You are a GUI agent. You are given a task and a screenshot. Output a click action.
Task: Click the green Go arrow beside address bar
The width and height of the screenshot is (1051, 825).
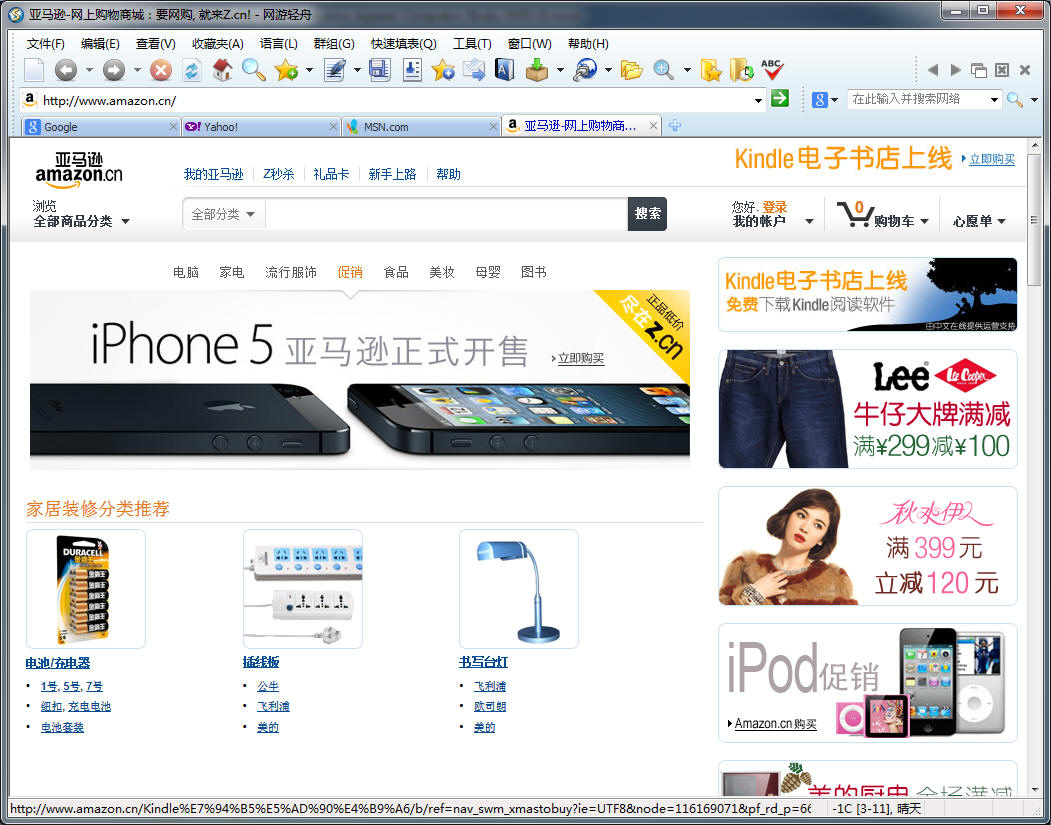tap(780, 99)
